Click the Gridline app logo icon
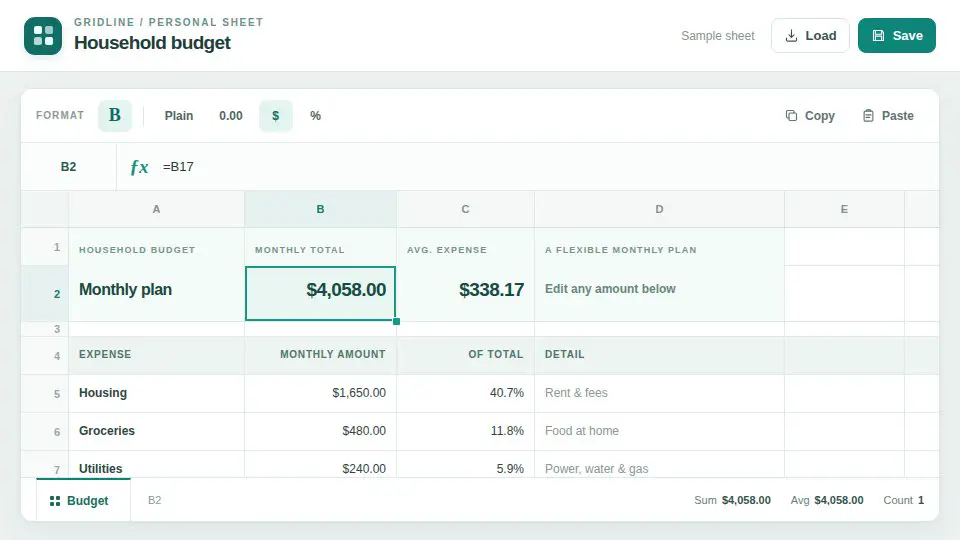 pyautogui.click(x=43, y=36)
